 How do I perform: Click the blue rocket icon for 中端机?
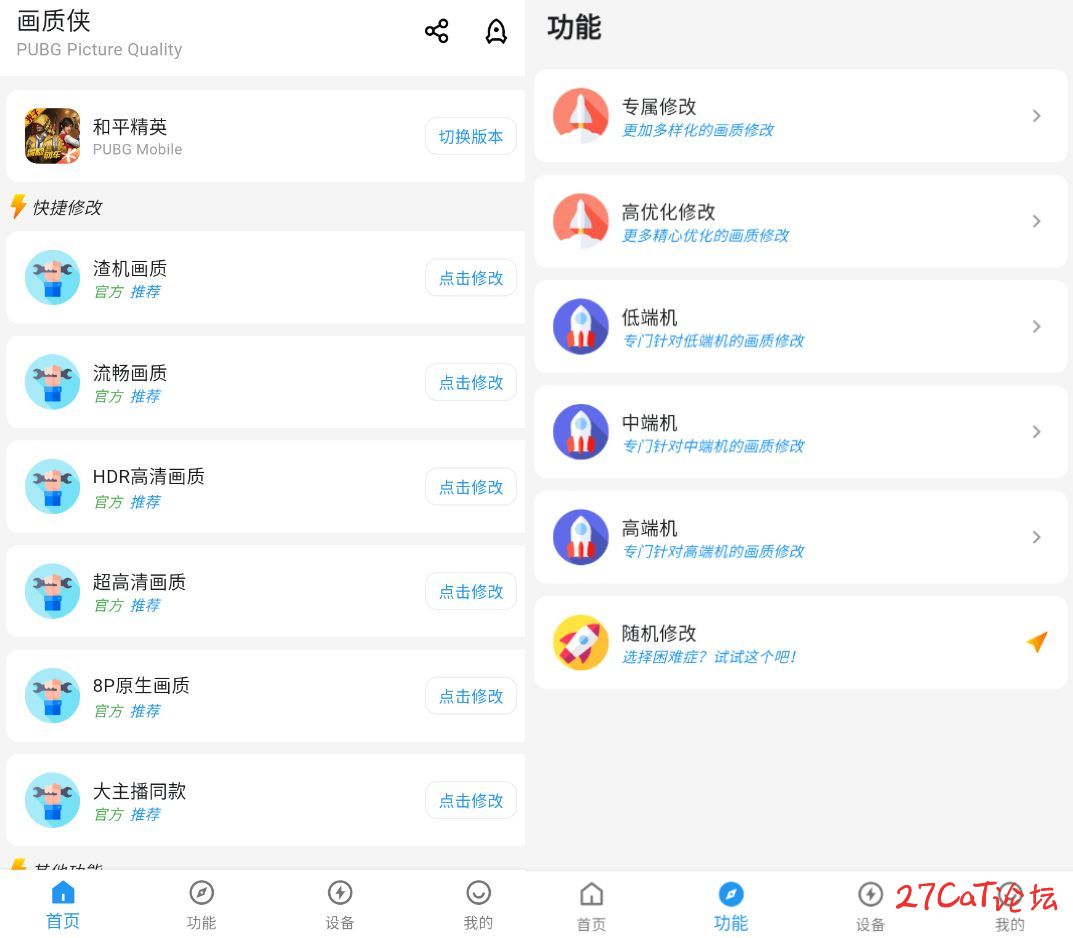pyautogui.click(x=580, y=432)
